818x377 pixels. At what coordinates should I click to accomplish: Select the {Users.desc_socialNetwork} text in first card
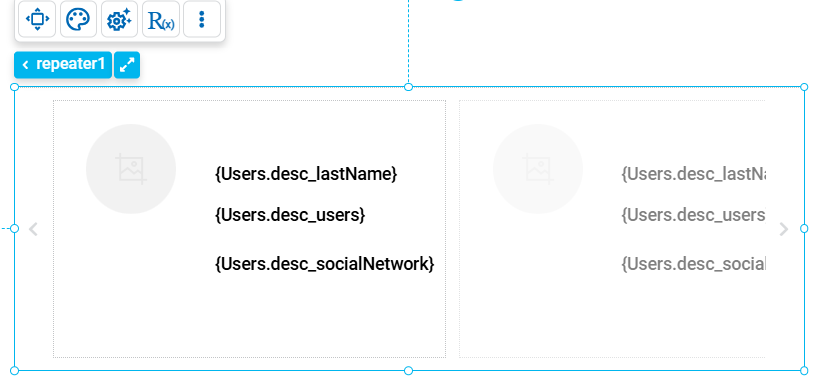point(324,264)
